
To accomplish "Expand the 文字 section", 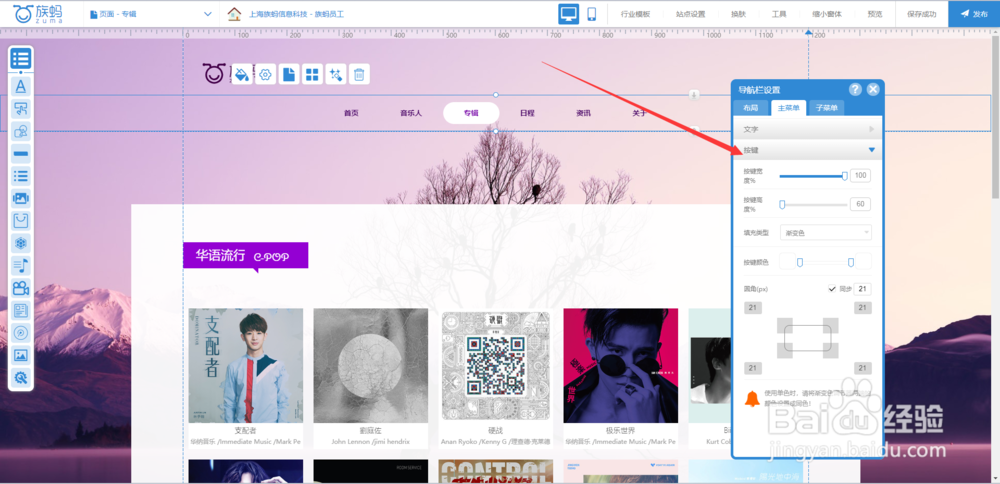I will click(807, 129).
